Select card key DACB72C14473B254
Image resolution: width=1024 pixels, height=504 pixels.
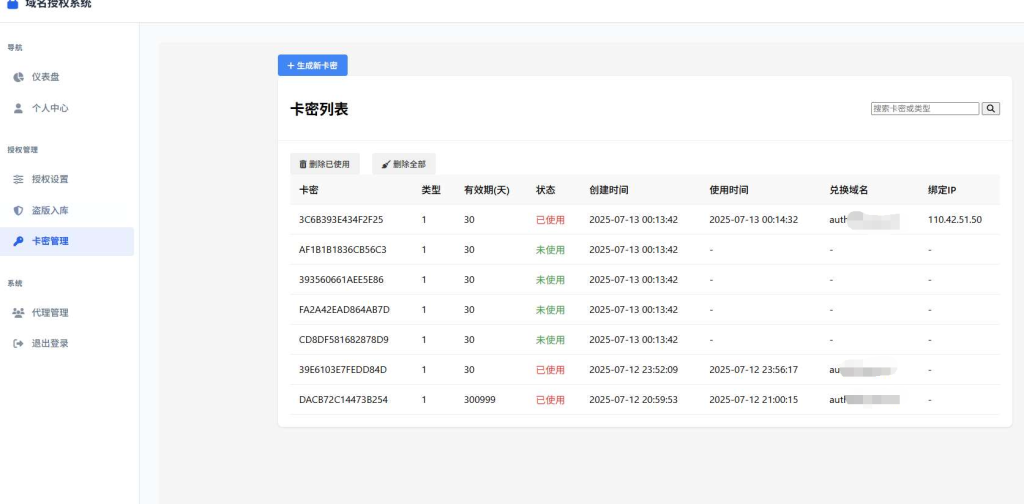click(x=344, y=400)
